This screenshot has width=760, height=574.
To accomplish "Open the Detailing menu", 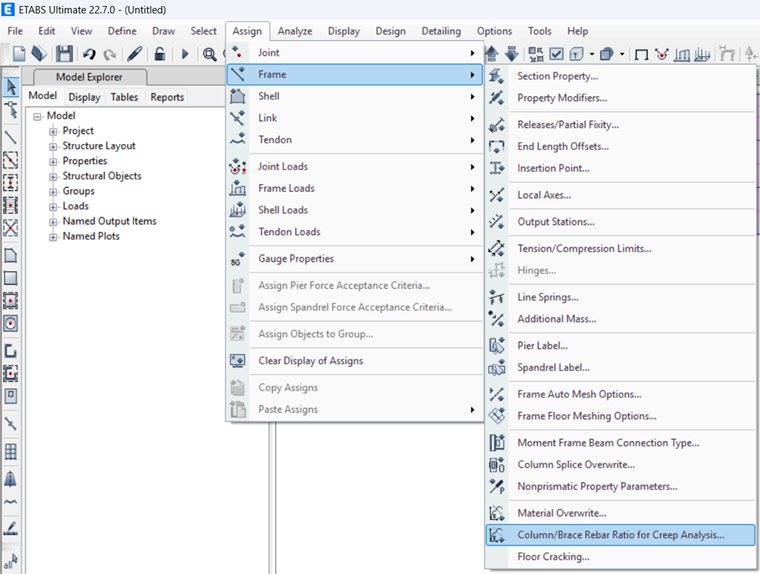I will tap(441, 31).
